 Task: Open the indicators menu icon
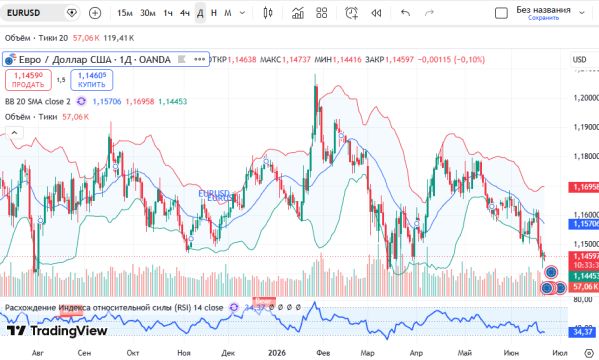point(298,13)
